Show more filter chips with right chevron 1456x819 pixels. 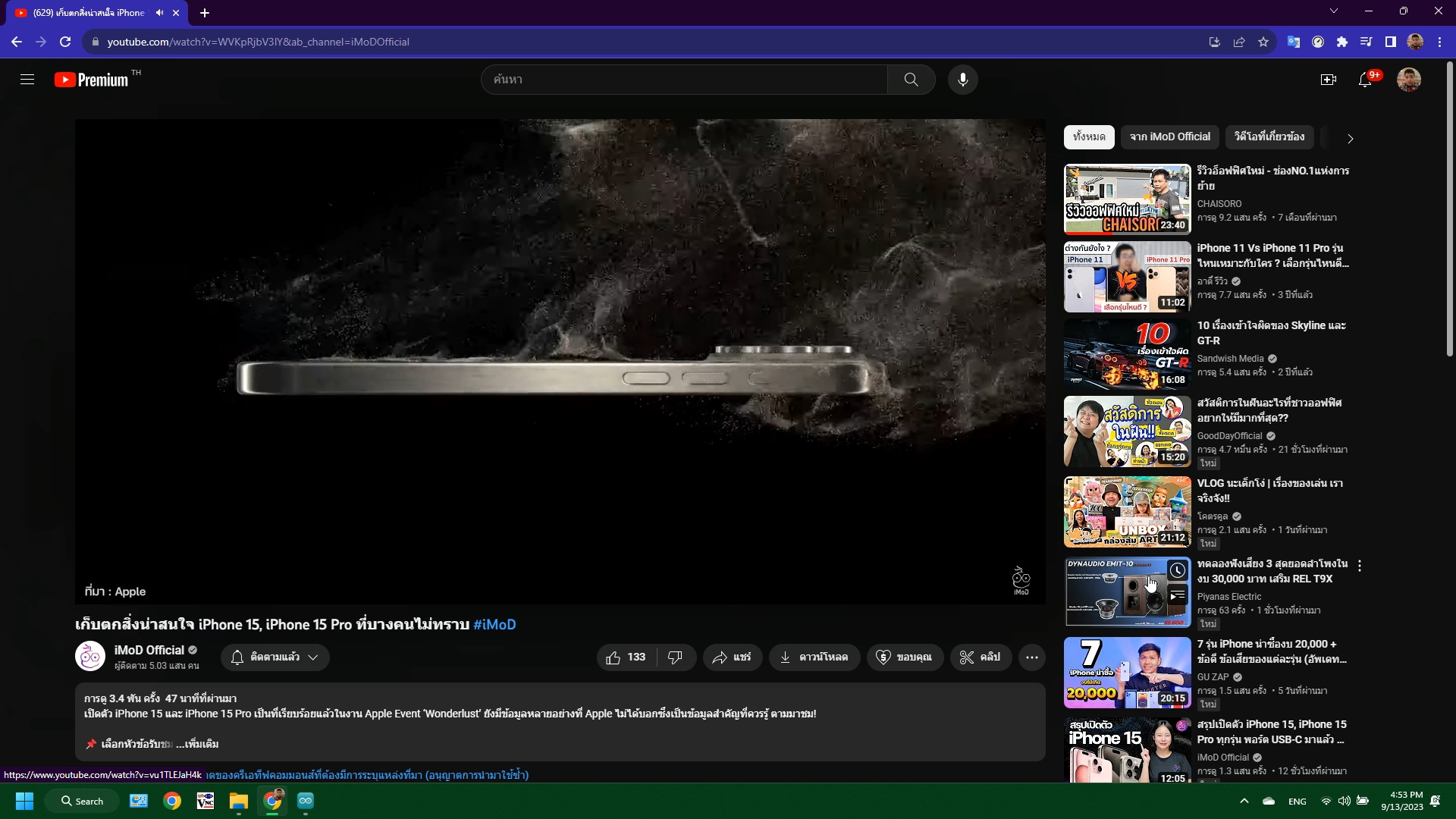pyautogui.click(x=1350, y=138)
